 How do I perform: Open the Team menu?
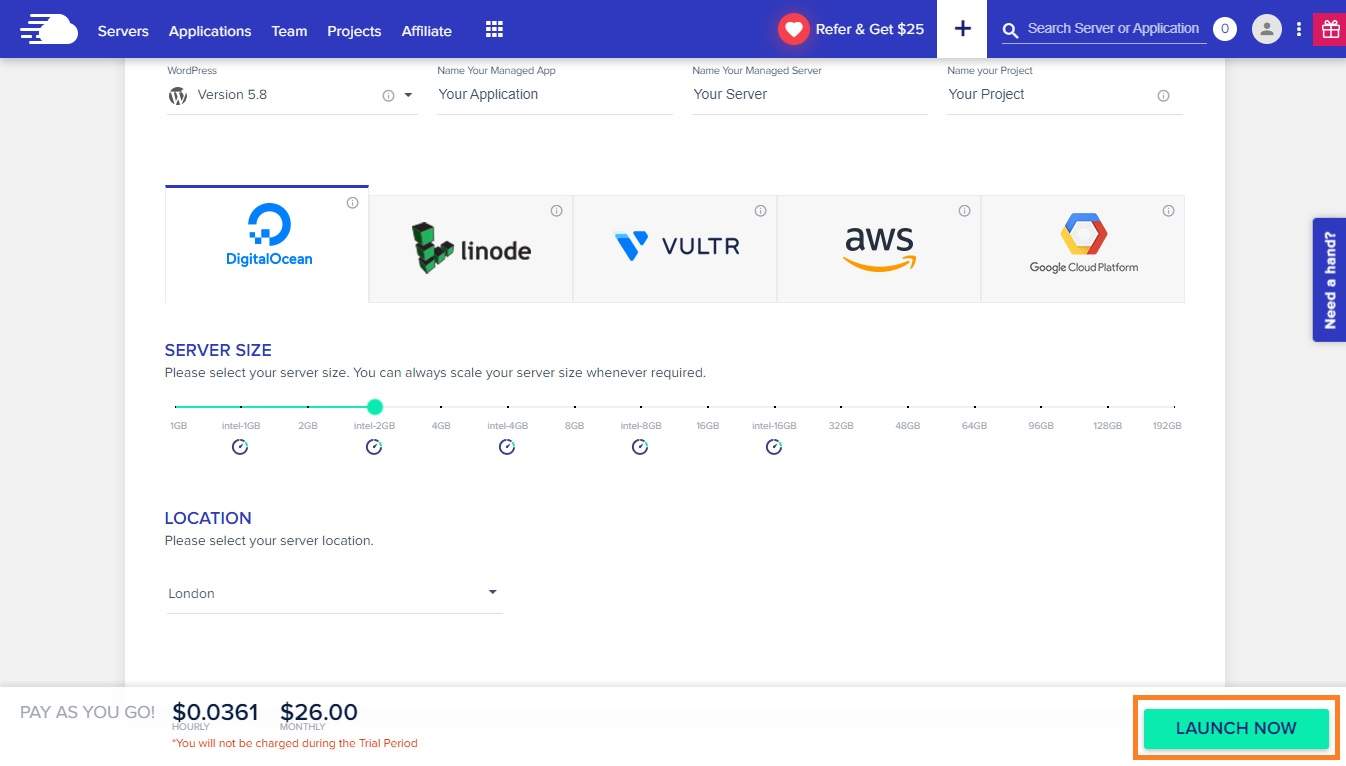289,31
